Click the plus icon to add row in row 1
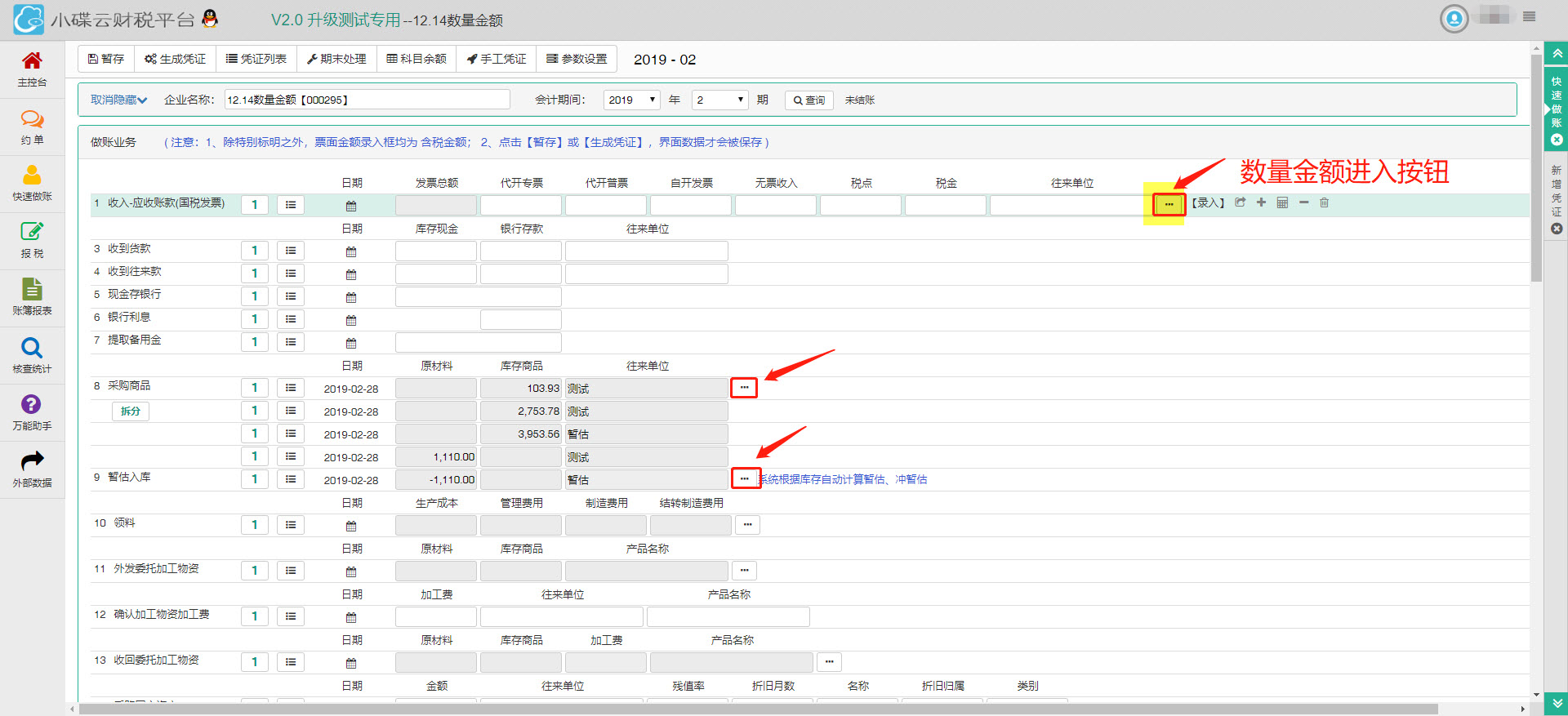Image resolution: width=1568 pixels, height=716 pixels. (1261, 202)
